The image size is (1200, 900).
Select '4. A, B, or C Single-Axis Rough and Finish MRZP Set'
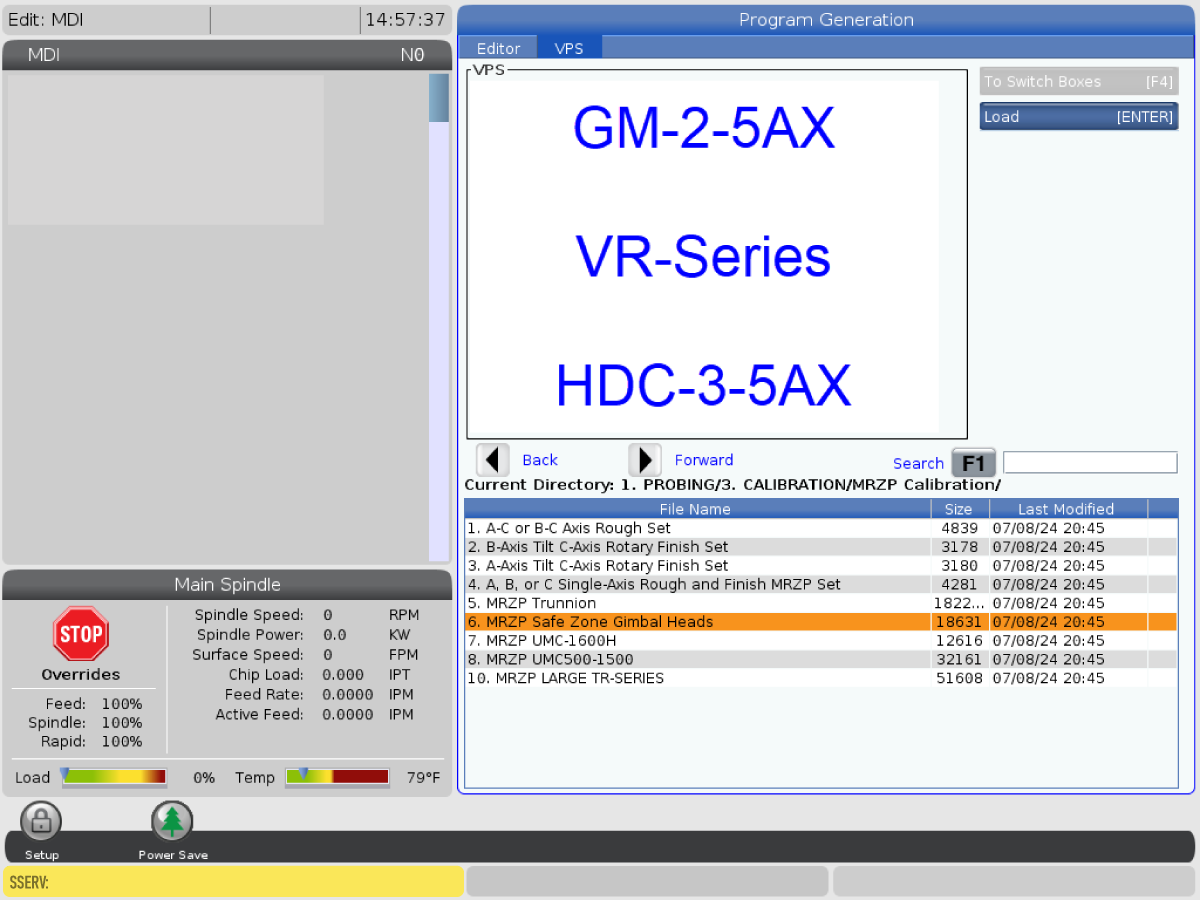821,584
